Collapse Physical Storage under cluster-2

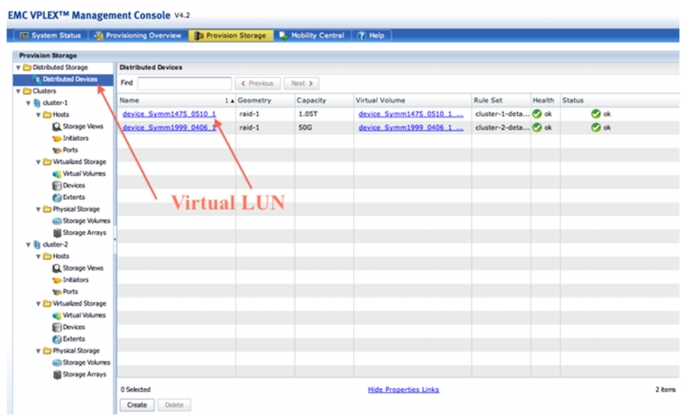(38, 351)
